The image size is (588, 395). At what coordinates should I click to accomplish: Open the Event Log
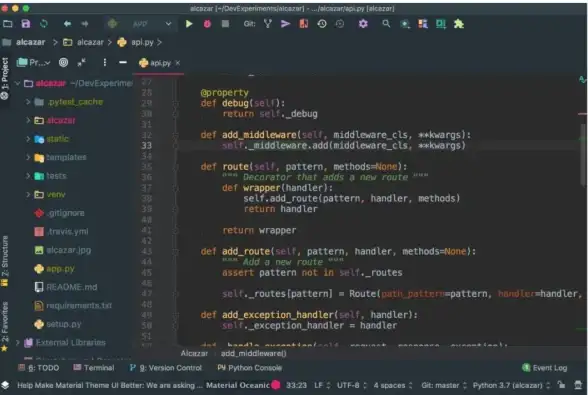[x=544, y=368]
